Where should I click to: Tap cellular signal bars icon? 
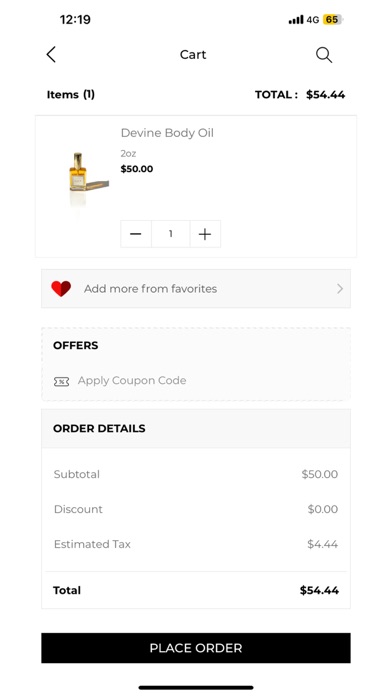coord(296,20)
